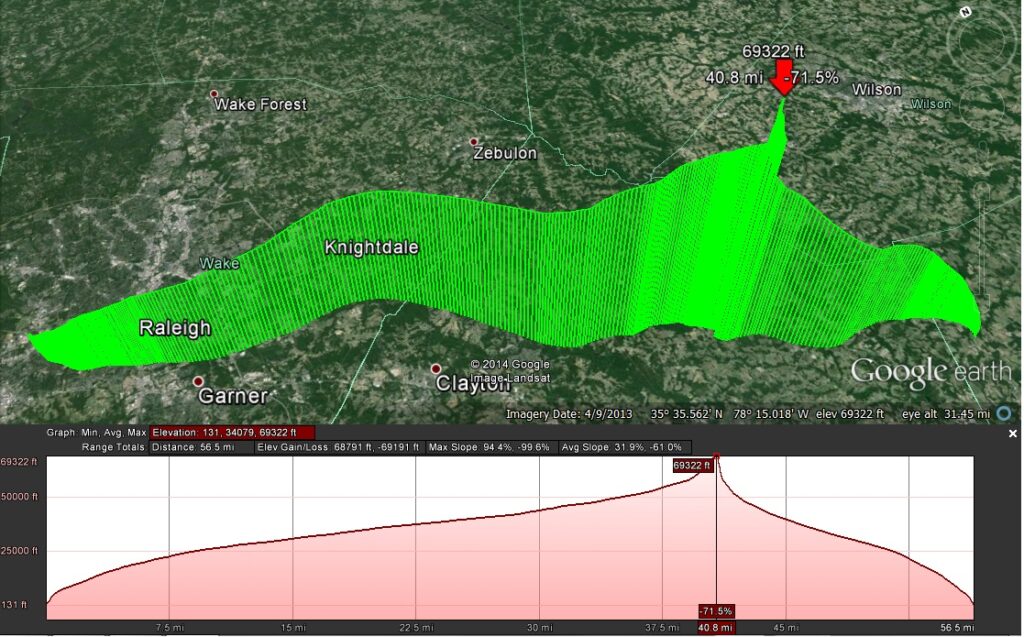Click the compass North indicator

point(964,12)
